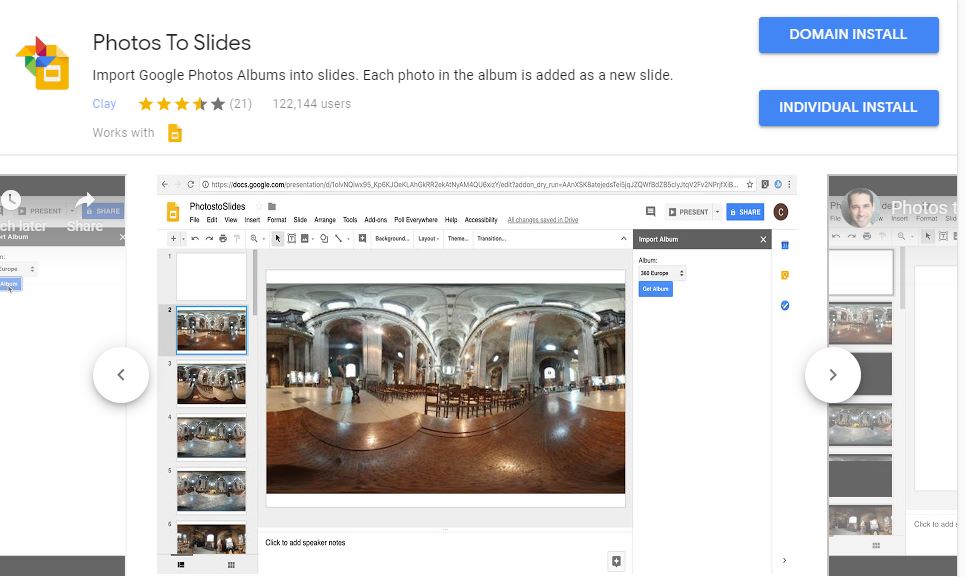
Task: Open Google Keep from the side panel
Action: click(784, 272)
